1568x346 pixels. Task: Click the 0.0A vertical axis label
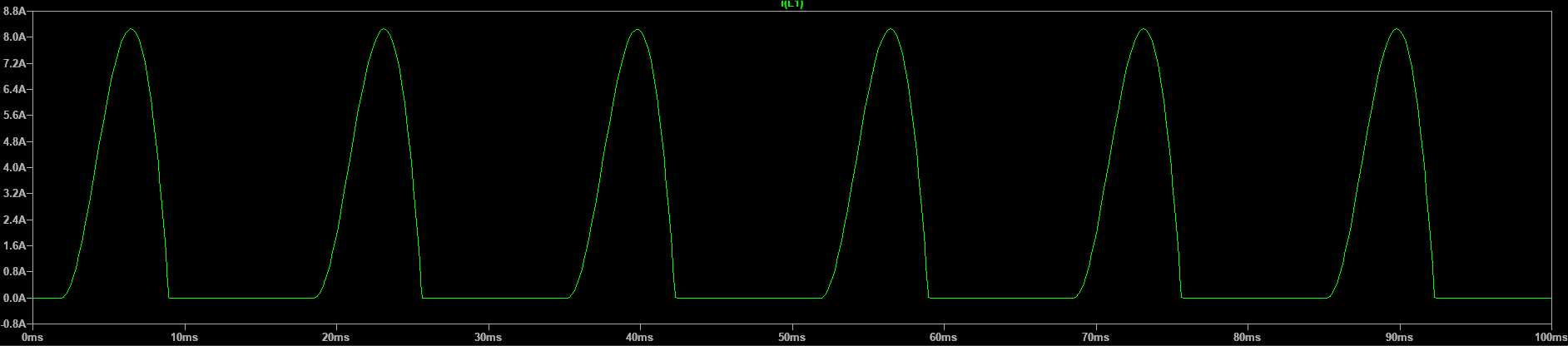tap(15, 298)
